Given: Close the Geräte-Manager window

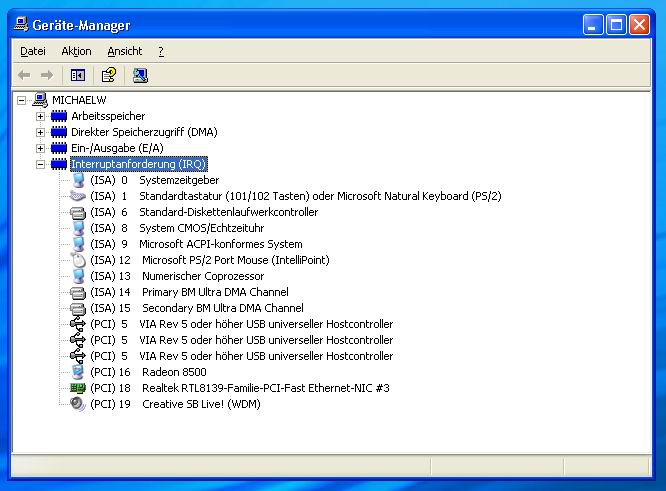Looking at the screenshot, I should coord(639,25).
